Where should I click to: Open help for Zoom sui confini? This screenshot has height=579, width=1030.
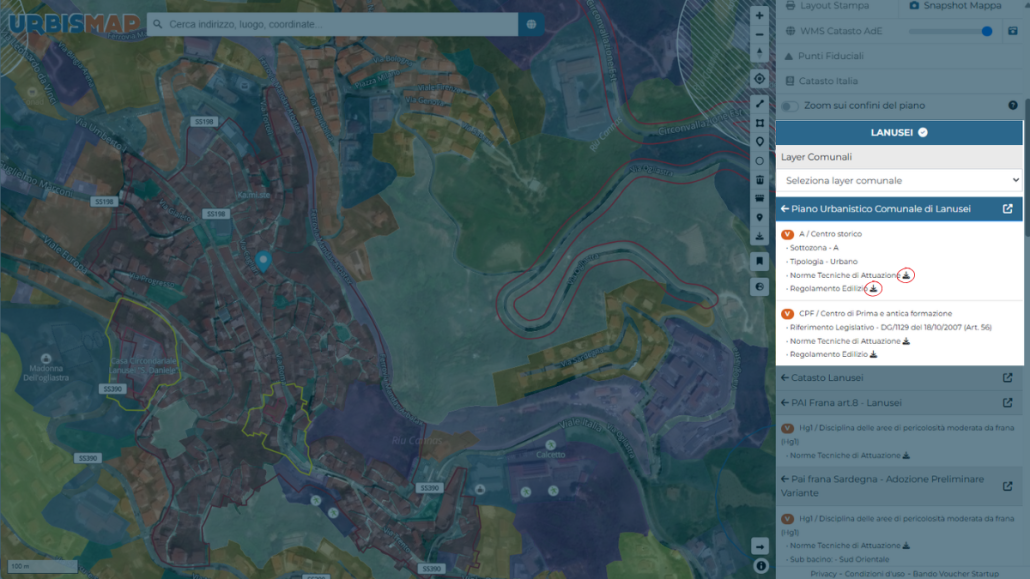click(x=1012, y=105)
